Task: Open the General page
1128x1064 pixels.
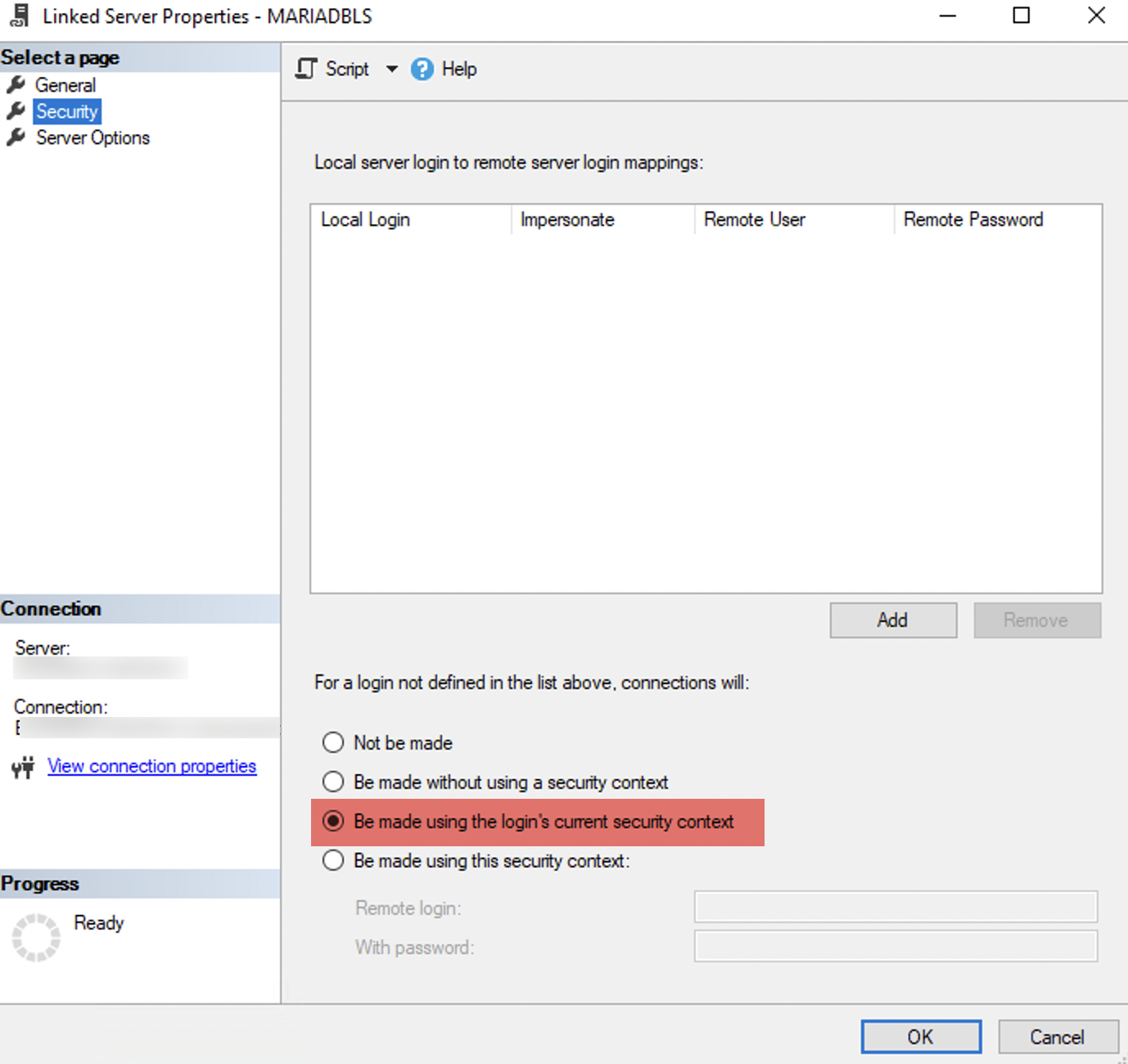Action: click(65, 85)
